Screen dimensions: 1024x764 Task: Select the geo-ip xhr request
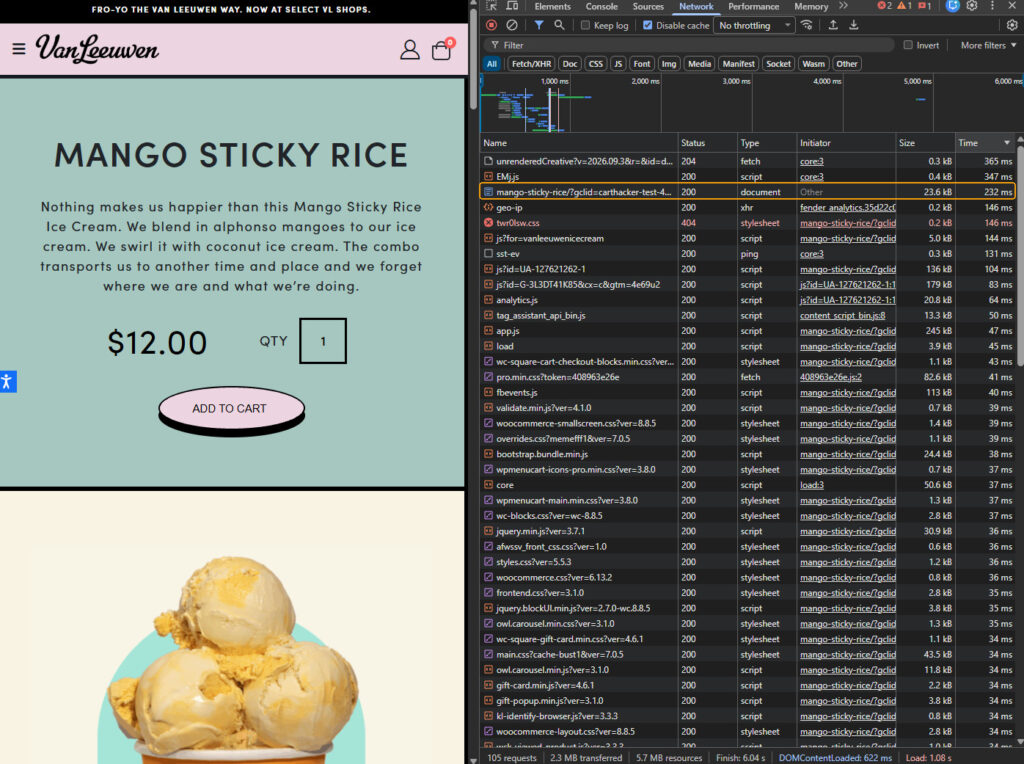747,208
